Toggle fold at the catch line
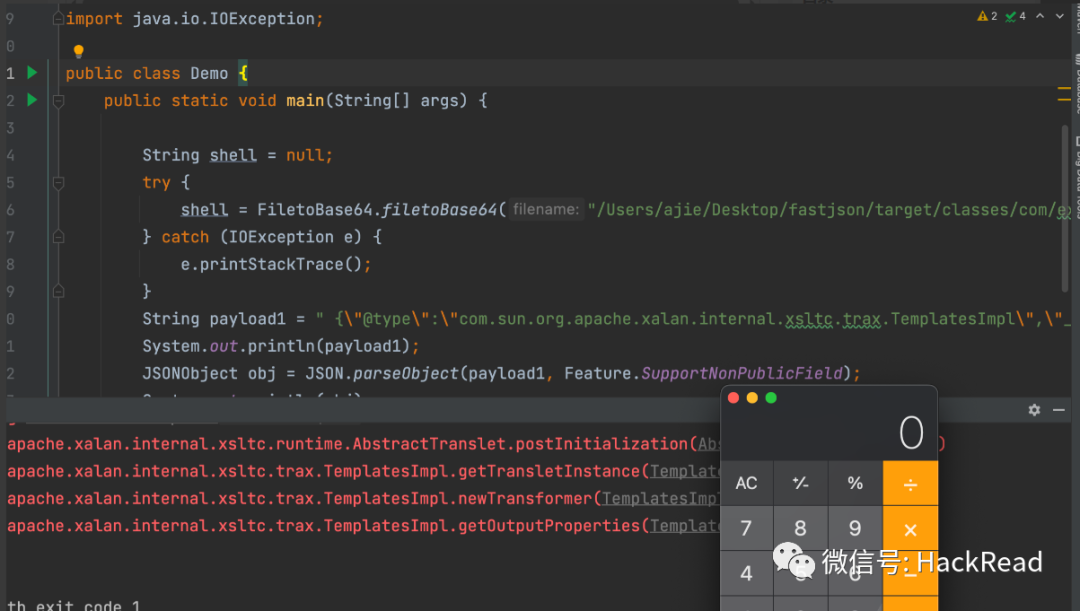This screenshot has height=611, width=1080. pyautogui.click(x=59, y=237)
